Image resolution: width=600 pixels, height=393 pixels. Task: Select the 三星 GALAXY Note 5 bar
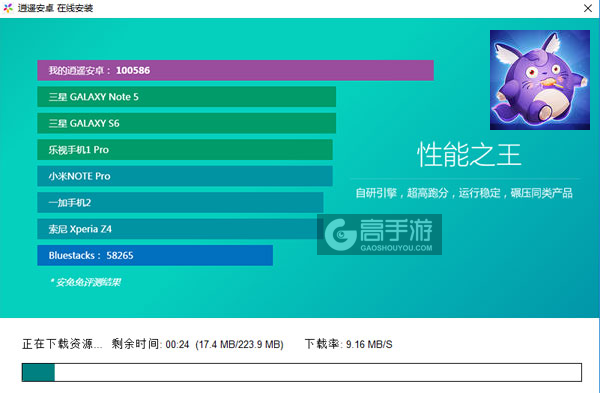186,97
